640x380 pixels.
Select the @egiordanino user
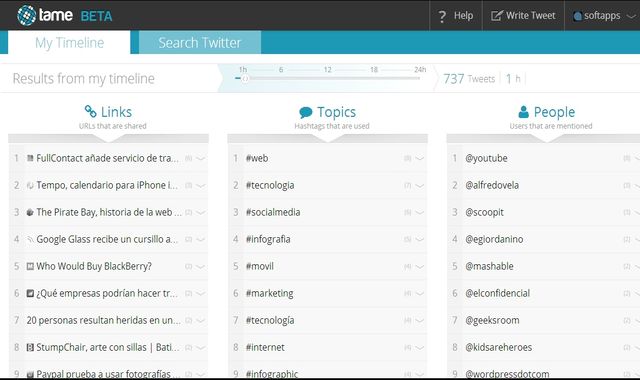pos(494,239)
